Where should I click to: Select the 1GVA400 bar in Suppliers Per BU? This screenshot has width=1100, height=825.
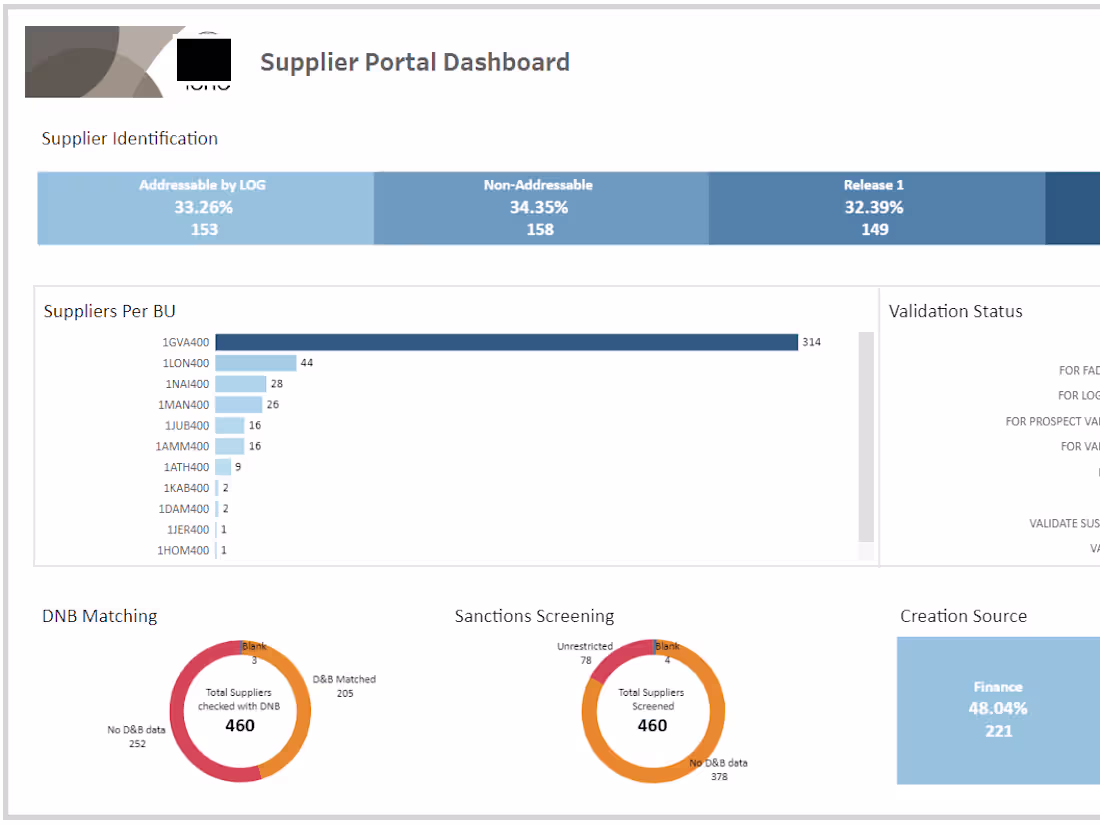coord(506,342)
